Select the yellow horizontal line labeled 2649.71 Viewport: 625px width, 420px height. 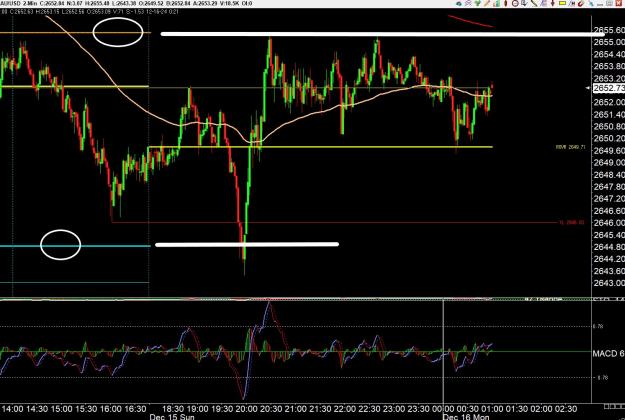click(x=320, y=147)
